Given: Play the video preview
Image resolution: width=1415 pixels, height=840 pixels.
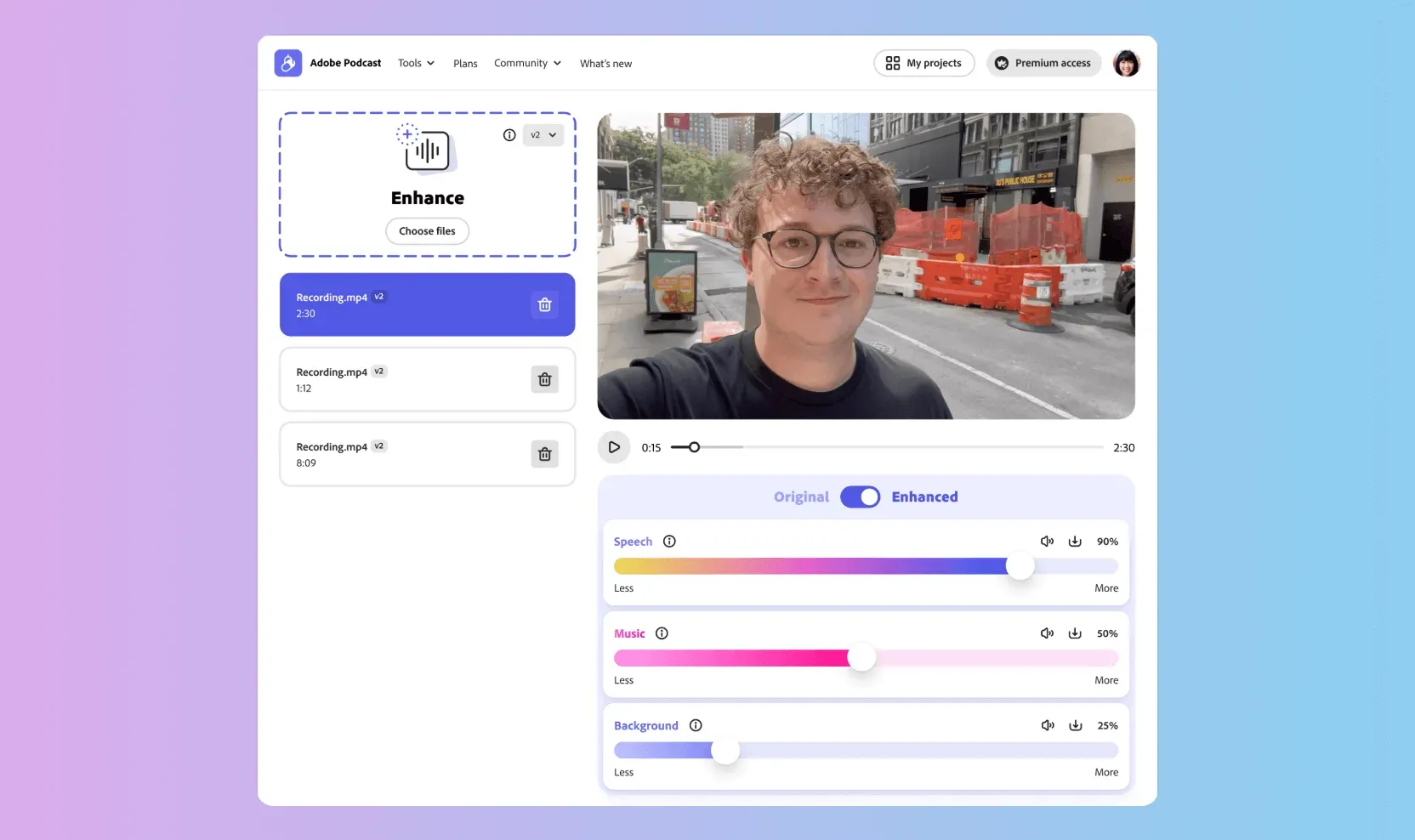Looking at the screenshot, I should [x=614, y=447].
